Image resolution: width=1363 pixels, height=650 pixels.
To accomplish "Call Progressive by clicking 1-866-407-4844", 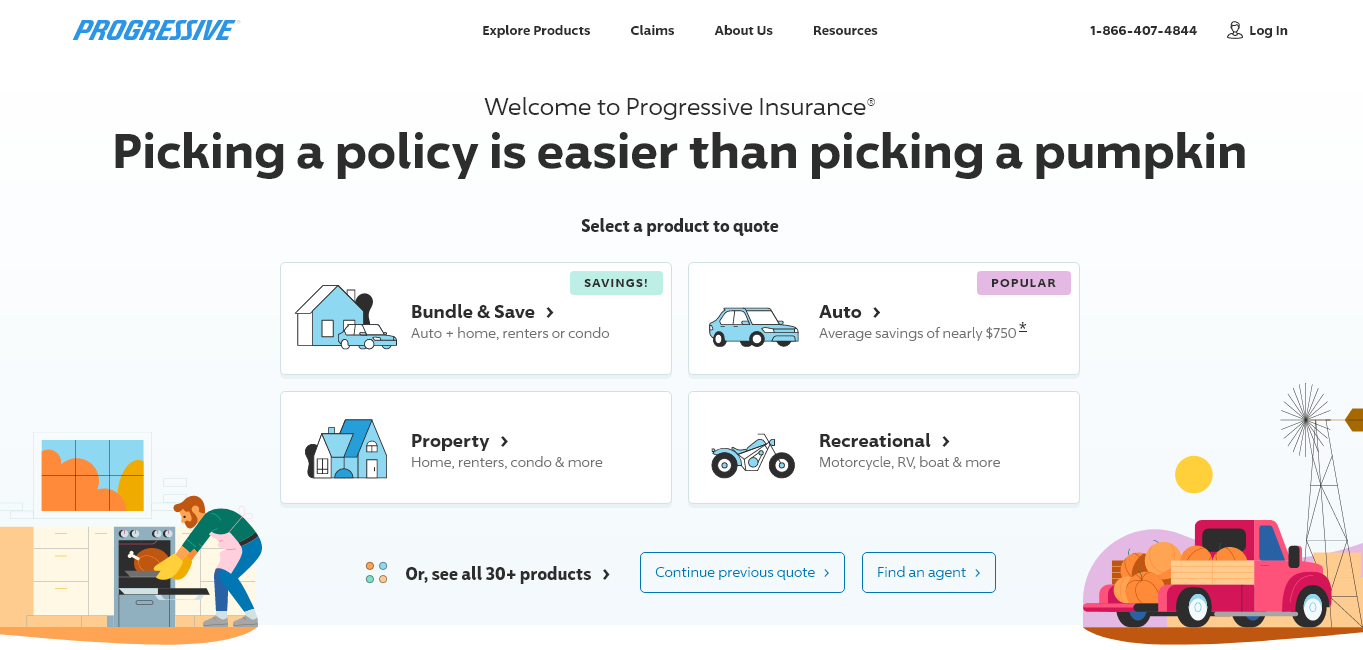I will 1143,30.
